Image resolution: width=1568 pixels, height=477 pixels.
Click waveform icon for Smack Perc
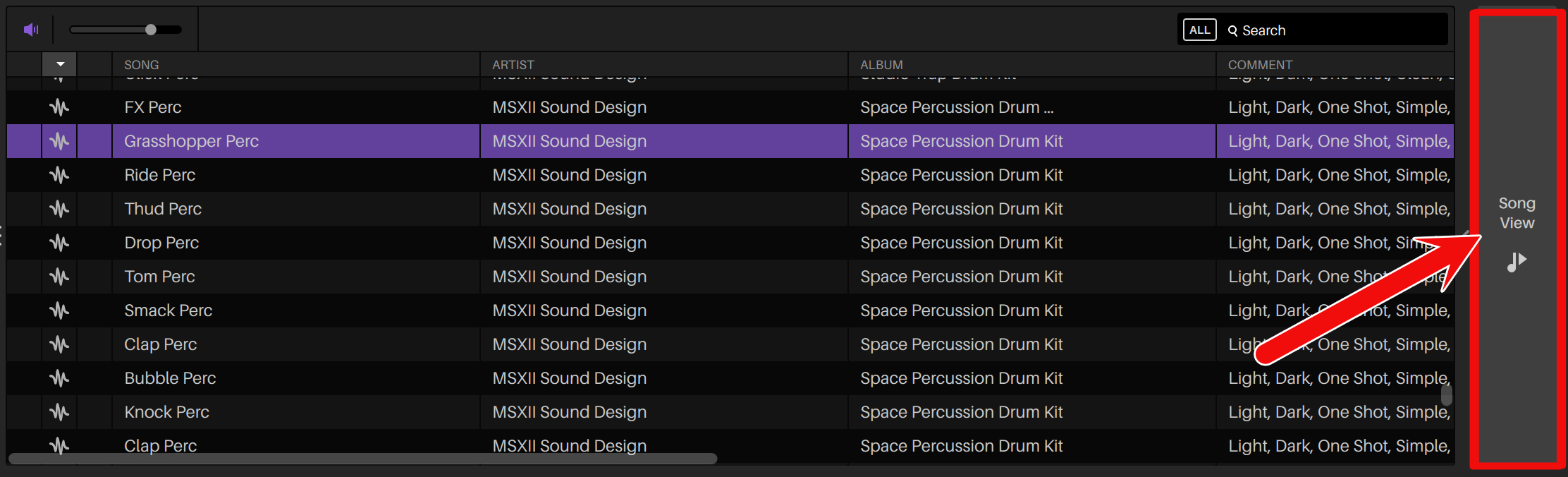point(60,310)
